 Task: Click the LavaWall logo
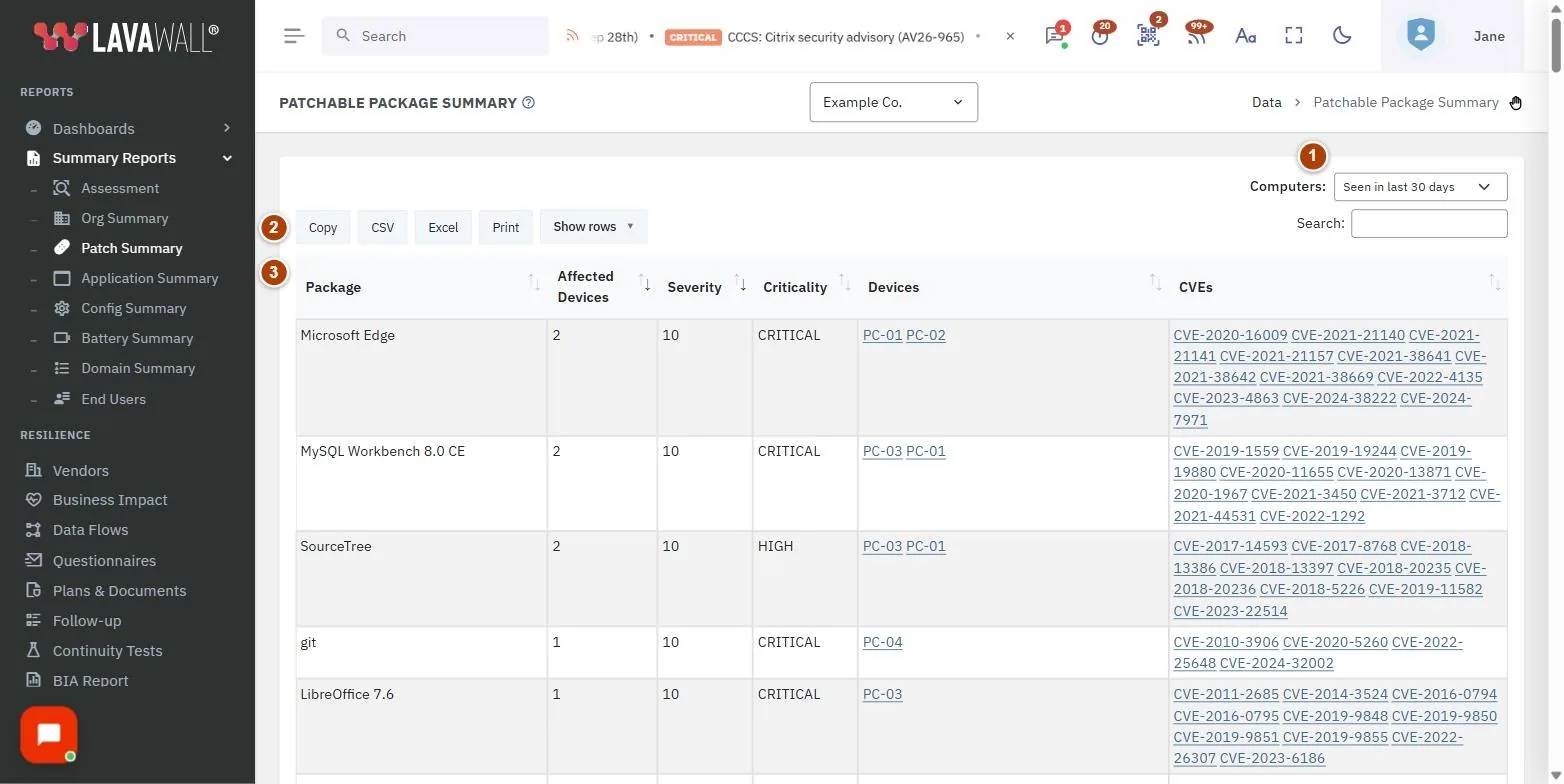[x=126, y=36]
